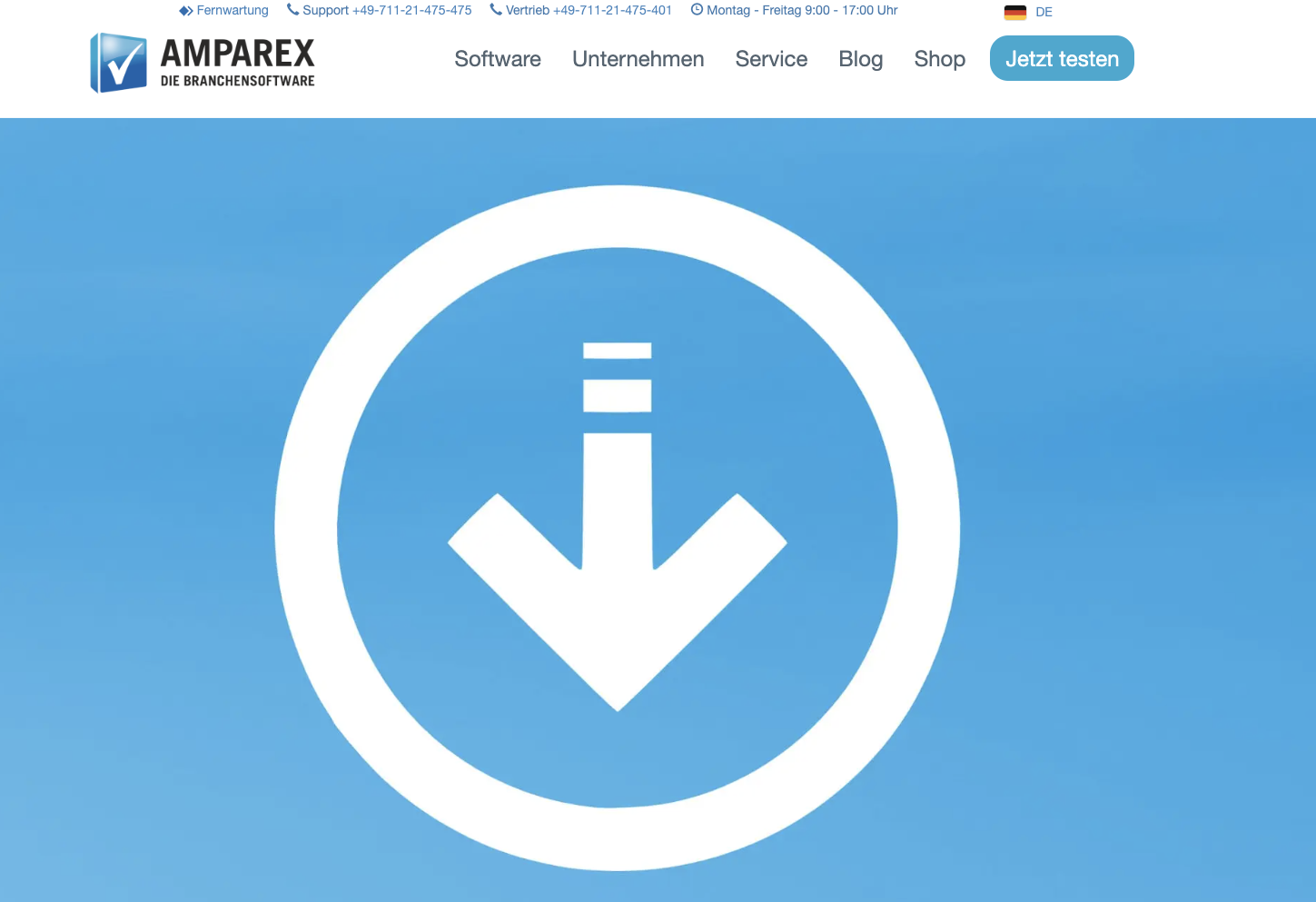Click the Fernwartung remote-support icon

[x=185, y=11]
